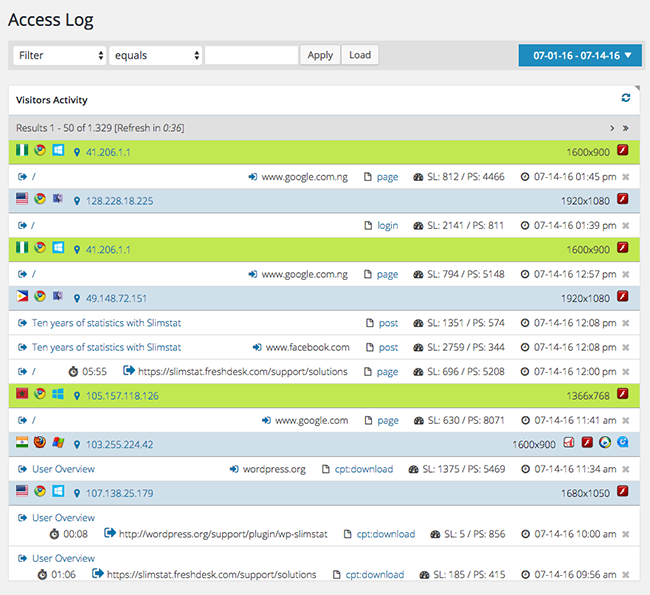Click clock icon beside 07-14-16 12:57 pm
Screen dimensions: 650x595
click(525, 274)
